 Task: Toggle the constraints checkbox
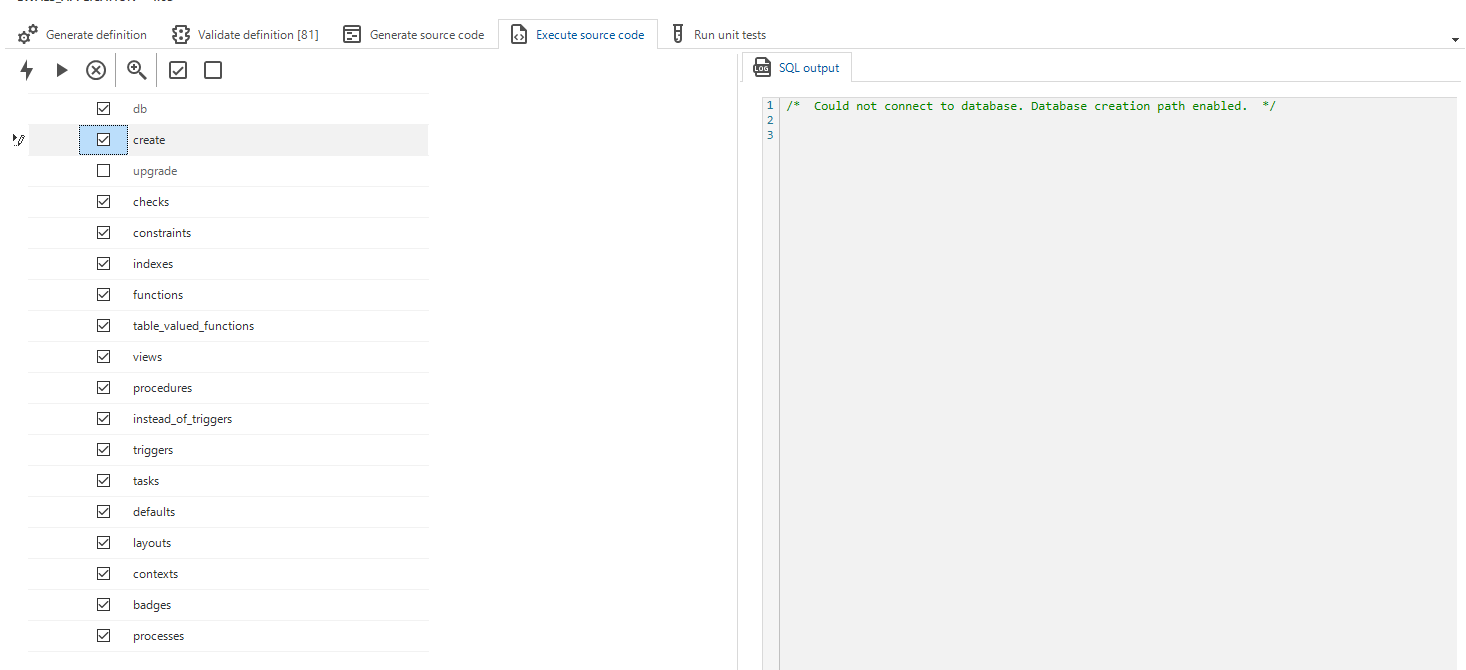(103, 233)
